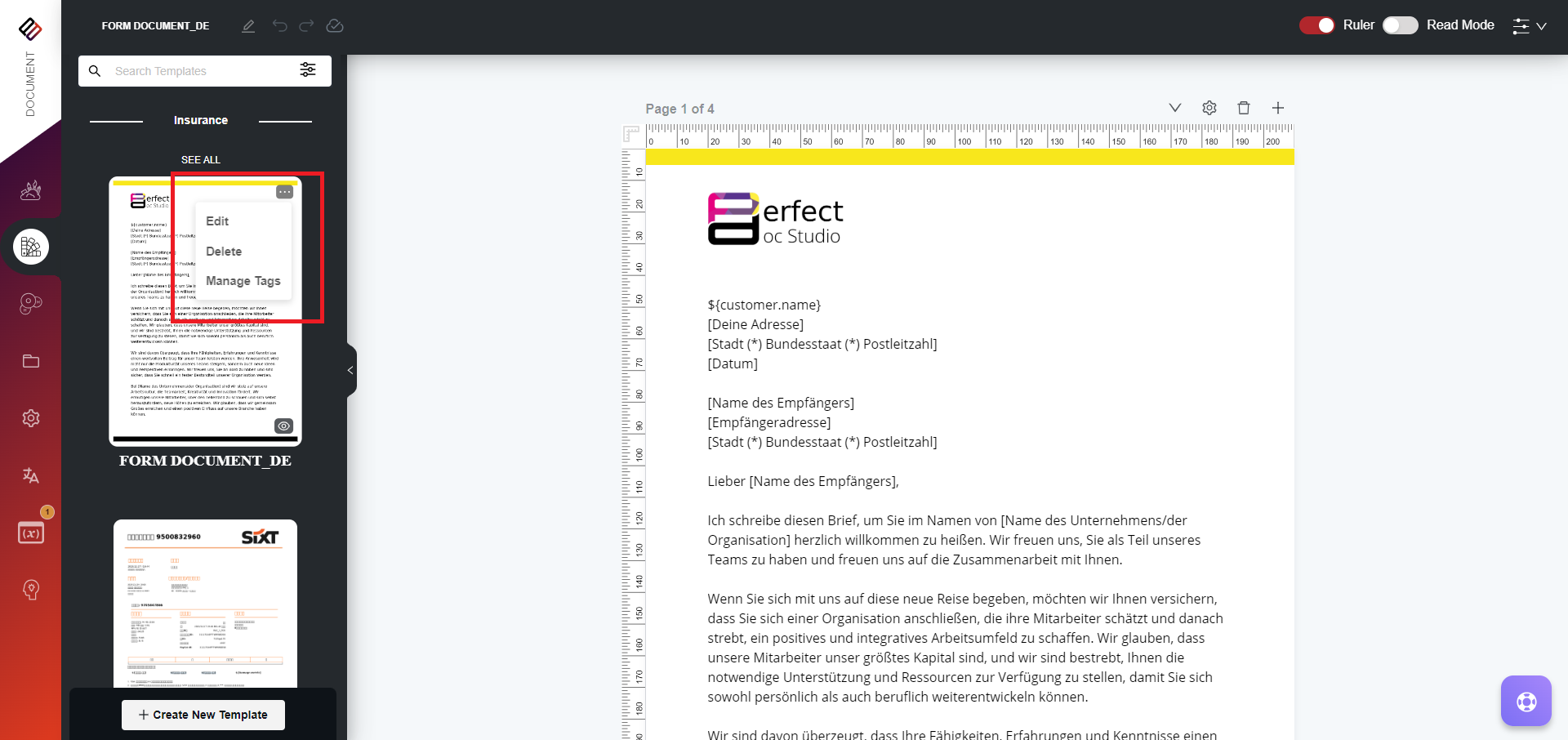The width and height of the screenshot is (1568, 740).
Task: Click the rename pencil icon beside document title
Action: click(248, 26)
